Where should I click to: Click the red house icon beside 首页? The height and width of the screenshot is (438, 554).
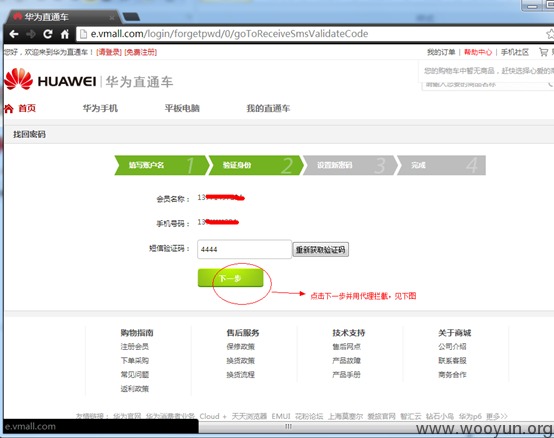tap(9, 108)
